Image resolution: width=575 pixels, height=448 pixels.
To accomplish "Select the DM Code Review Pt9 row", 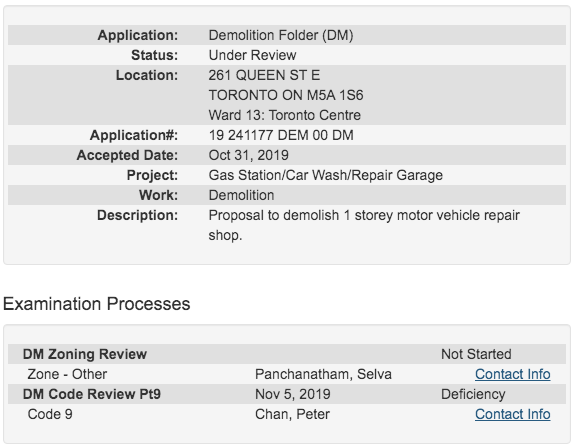I will 287,394.
